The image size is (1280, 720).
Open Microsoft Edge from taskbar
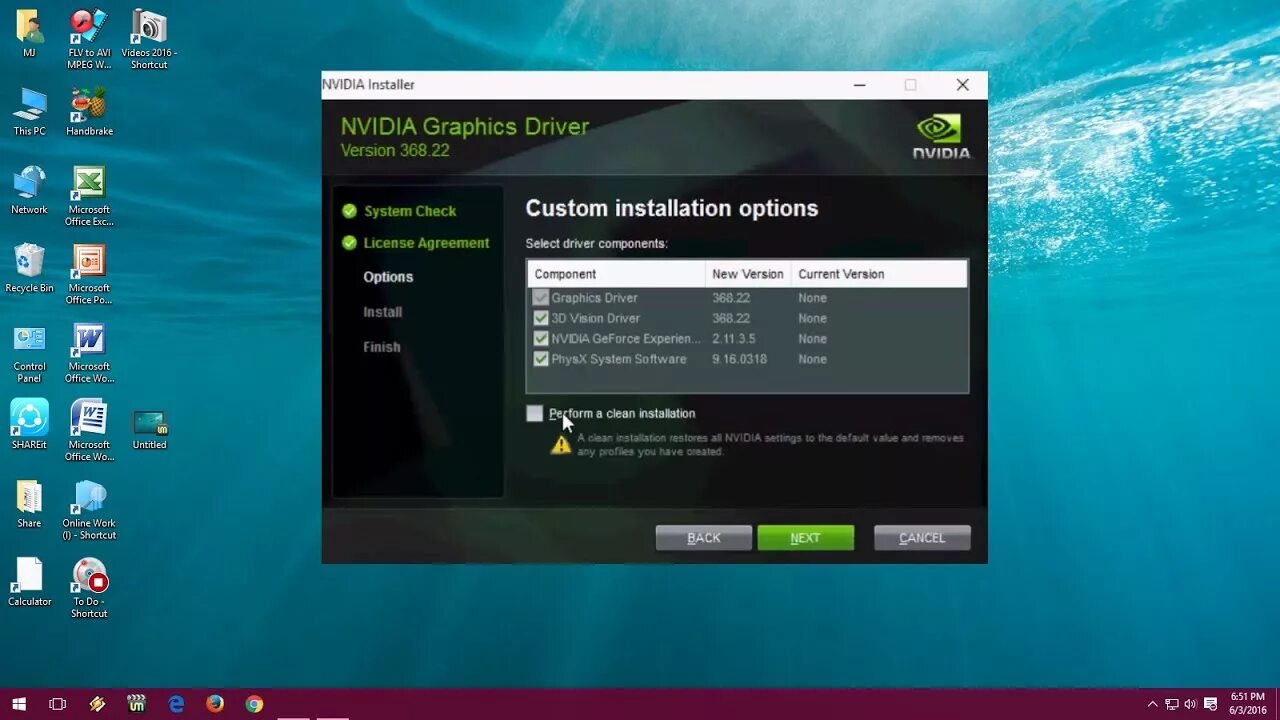pyautogui.click(x=176, y=704)
